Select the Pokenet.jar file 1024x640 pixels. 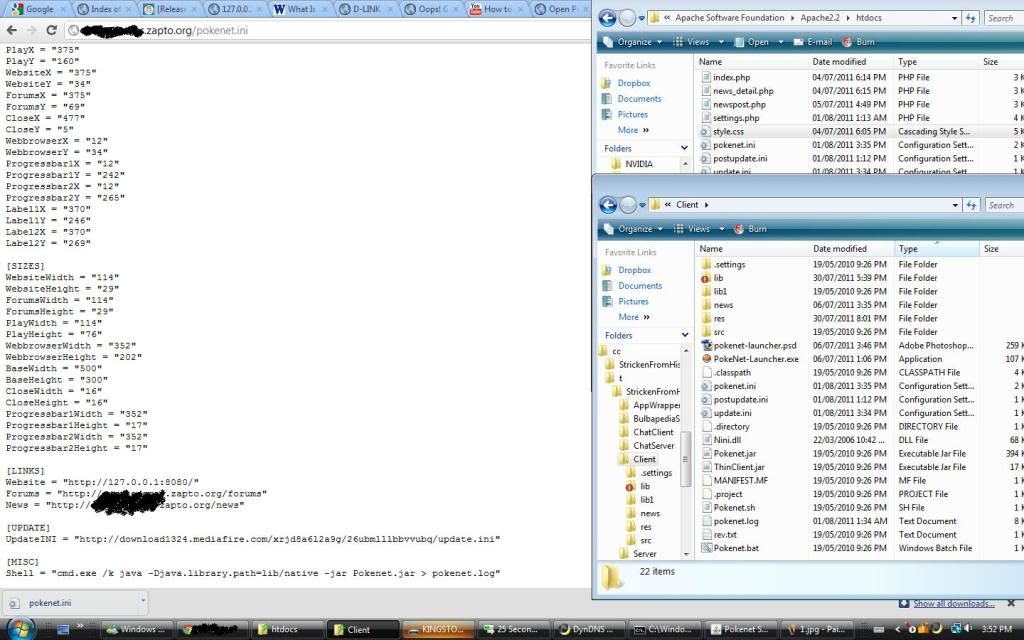click(734, 453)
